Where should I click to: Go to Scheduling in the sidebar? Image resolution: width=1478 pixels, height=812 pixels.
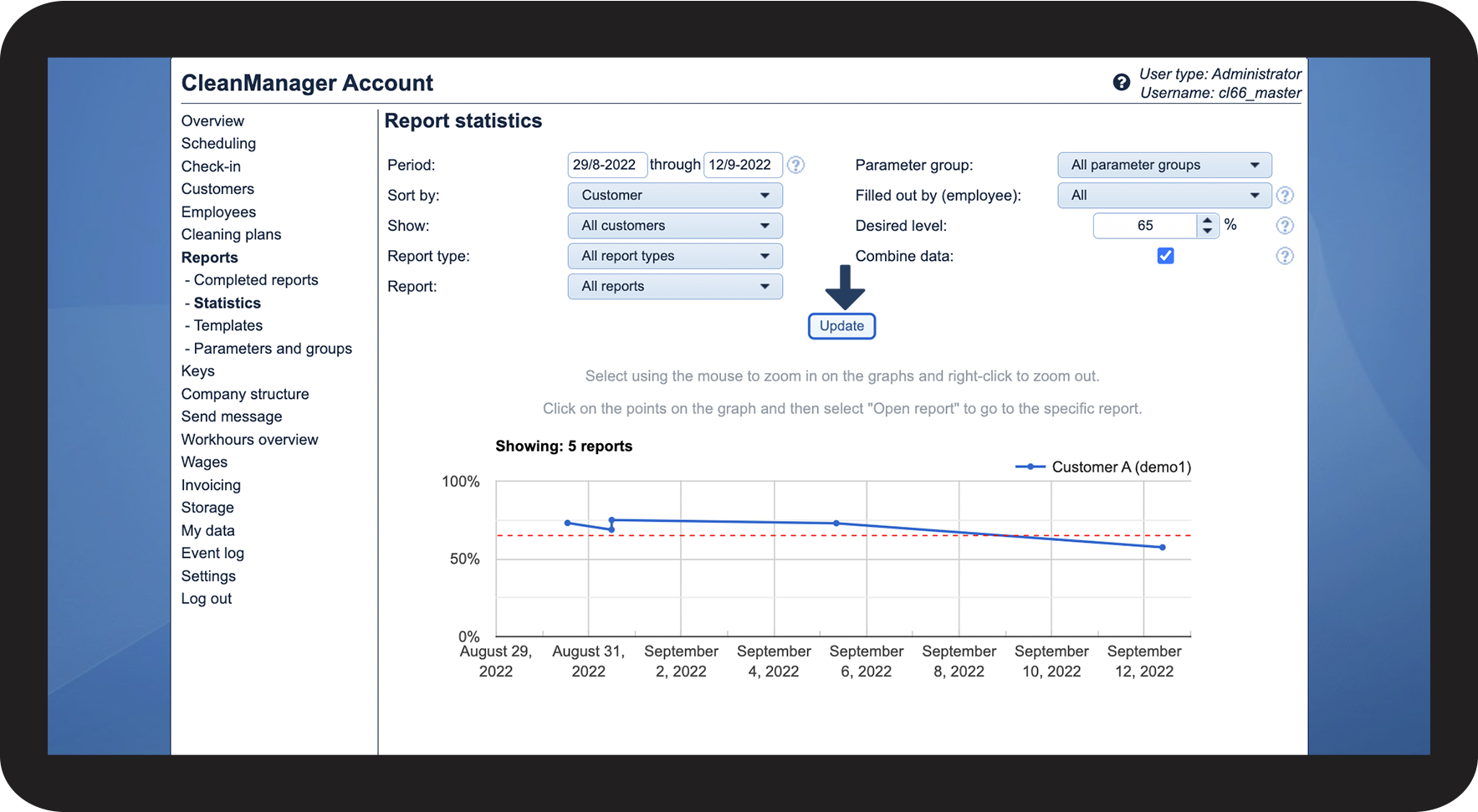[218, 144]
